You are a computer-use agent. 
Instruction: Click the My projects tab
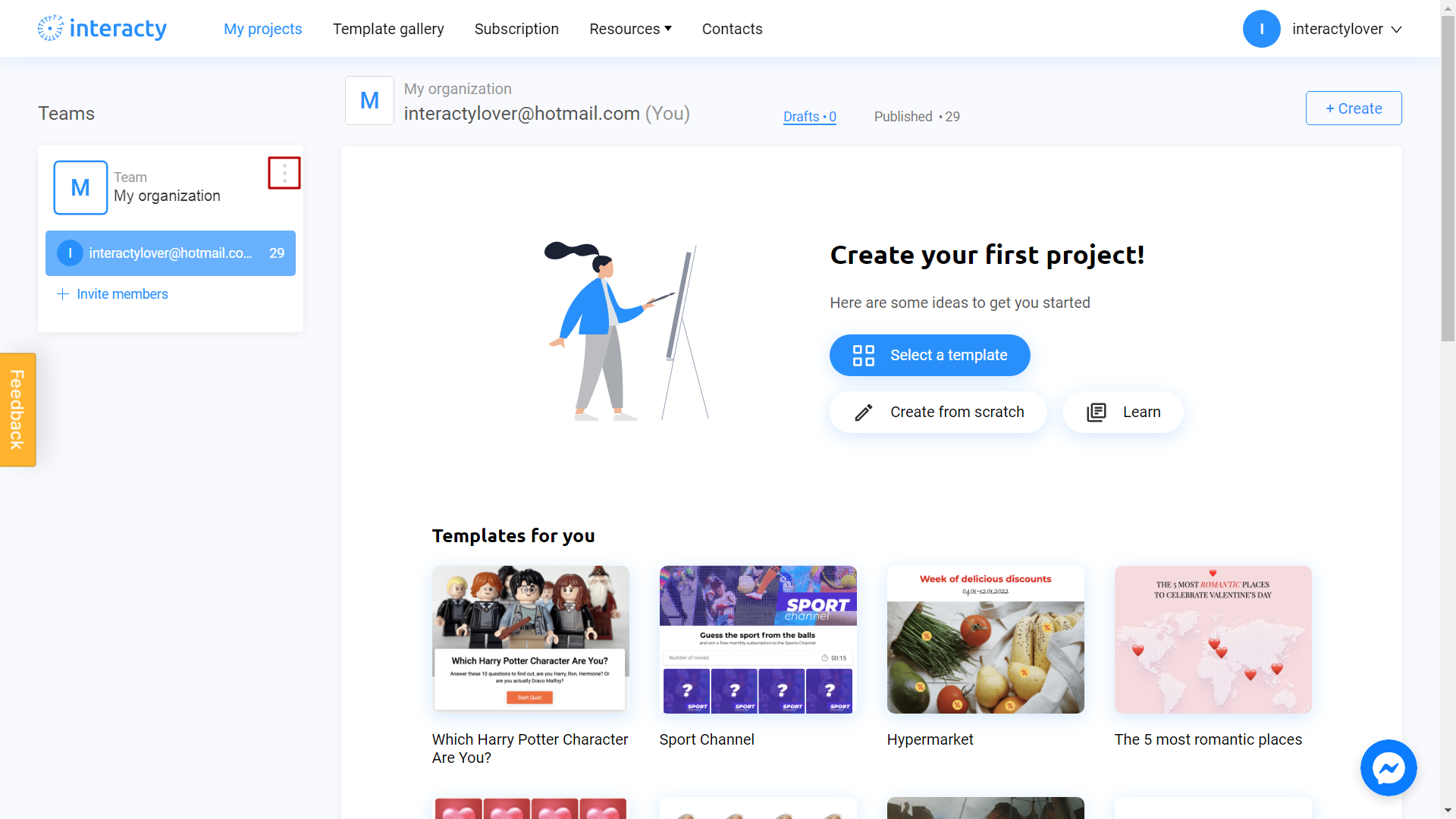[262, 28]
